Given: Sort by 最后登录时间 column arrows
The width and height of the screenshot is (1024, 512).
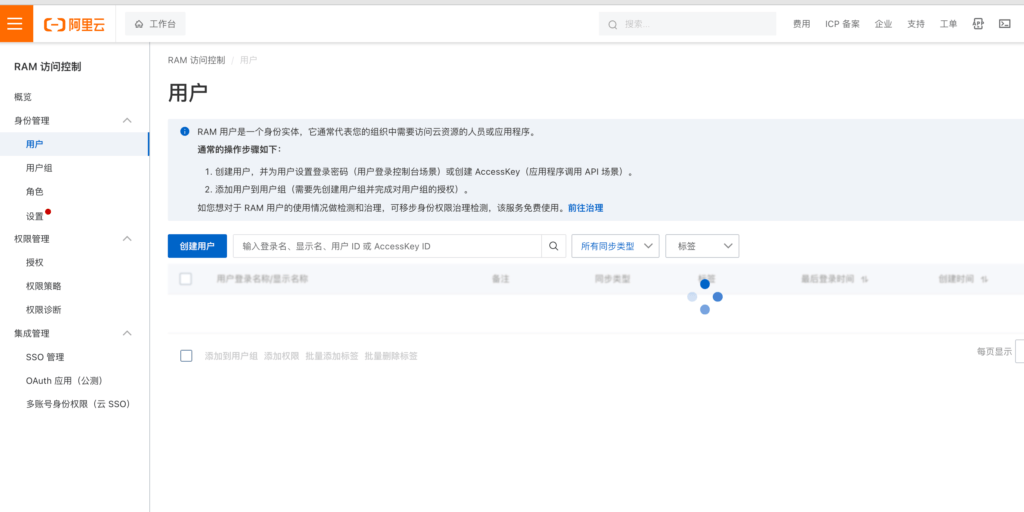Looking at the screenshot, I should (864, 279).
